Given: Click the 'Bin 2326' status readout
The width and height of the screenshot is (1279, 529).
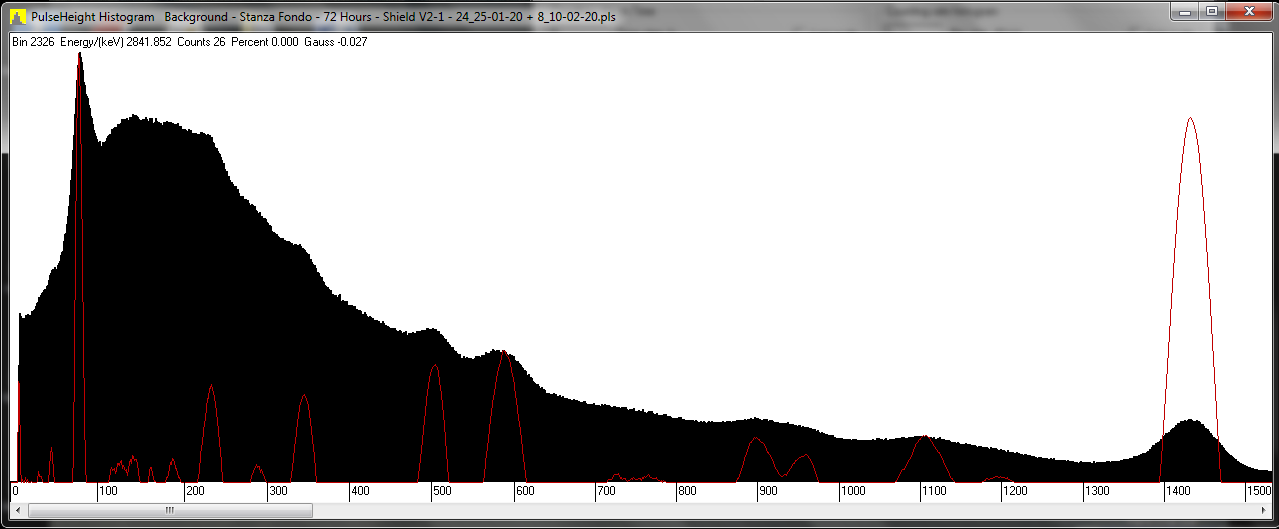Looking at the screenshot, I should pyautogui.click(x=33, y=42).
